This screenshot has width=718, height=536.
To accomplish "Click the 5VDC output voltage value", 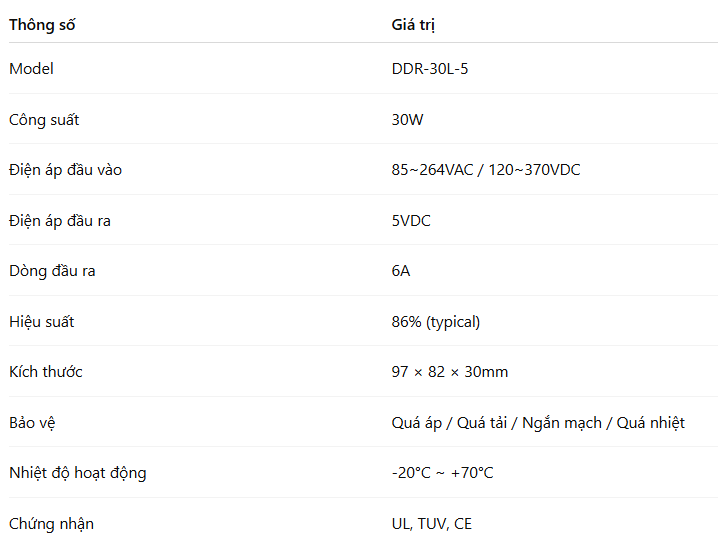I will 411,221.
